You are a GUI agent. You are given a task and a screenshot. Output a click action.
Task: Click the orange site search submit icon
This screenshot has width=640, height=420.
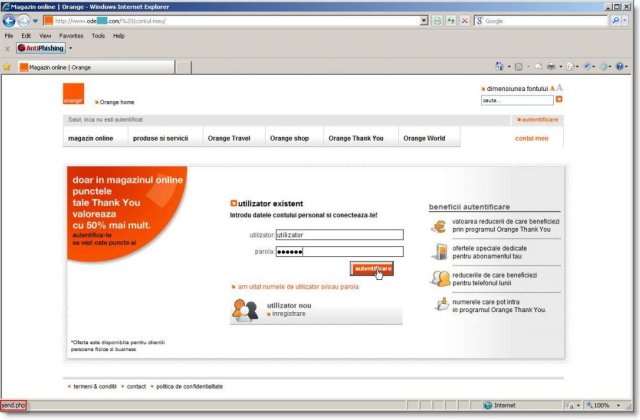click(x=559, y=99)
